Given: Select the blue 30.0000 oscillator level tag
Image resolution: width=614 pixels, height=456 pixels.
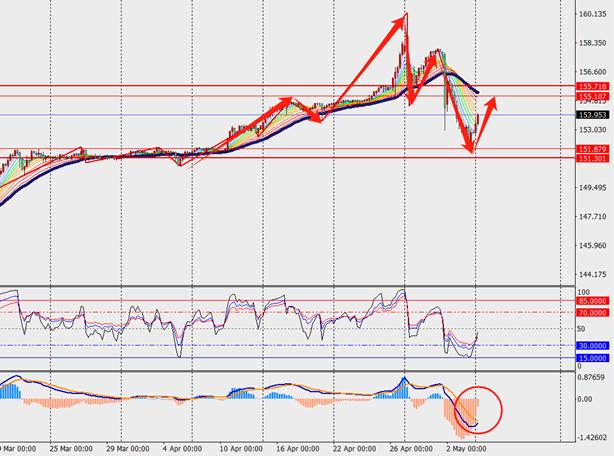Looking at the screenshot, I should (593, 346).
